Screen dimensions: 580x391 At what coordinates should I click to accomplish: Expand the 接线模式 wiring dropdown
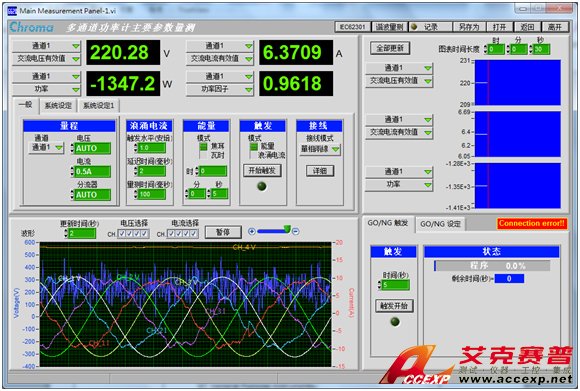pos(320,149)
